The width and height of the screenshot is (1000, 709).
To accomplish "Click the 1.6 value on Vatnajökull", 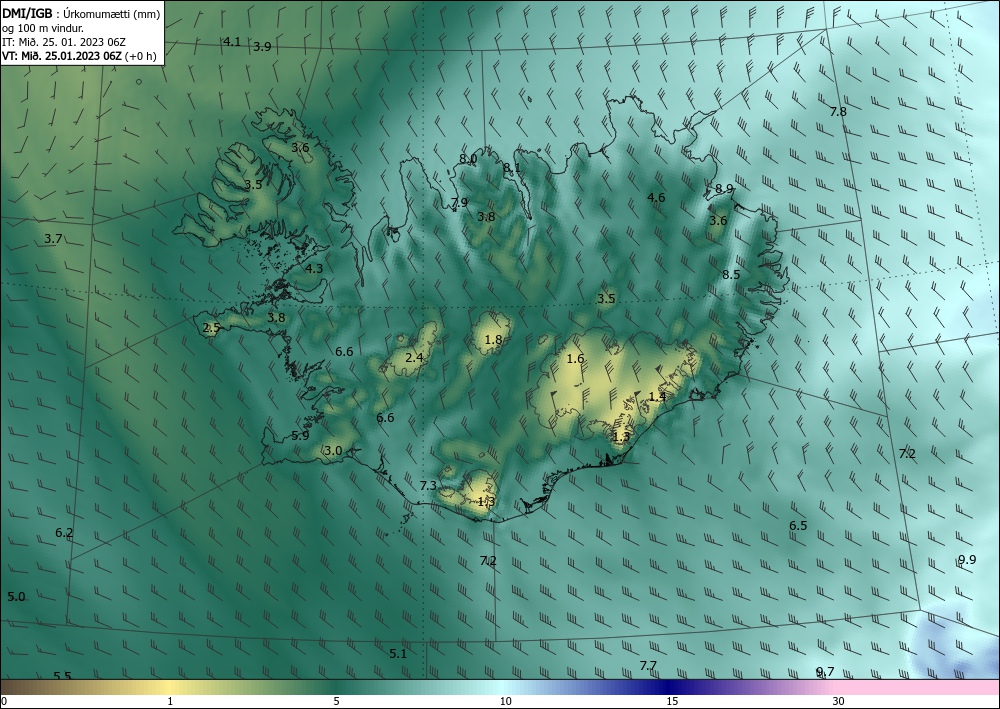I will [575, 358].
